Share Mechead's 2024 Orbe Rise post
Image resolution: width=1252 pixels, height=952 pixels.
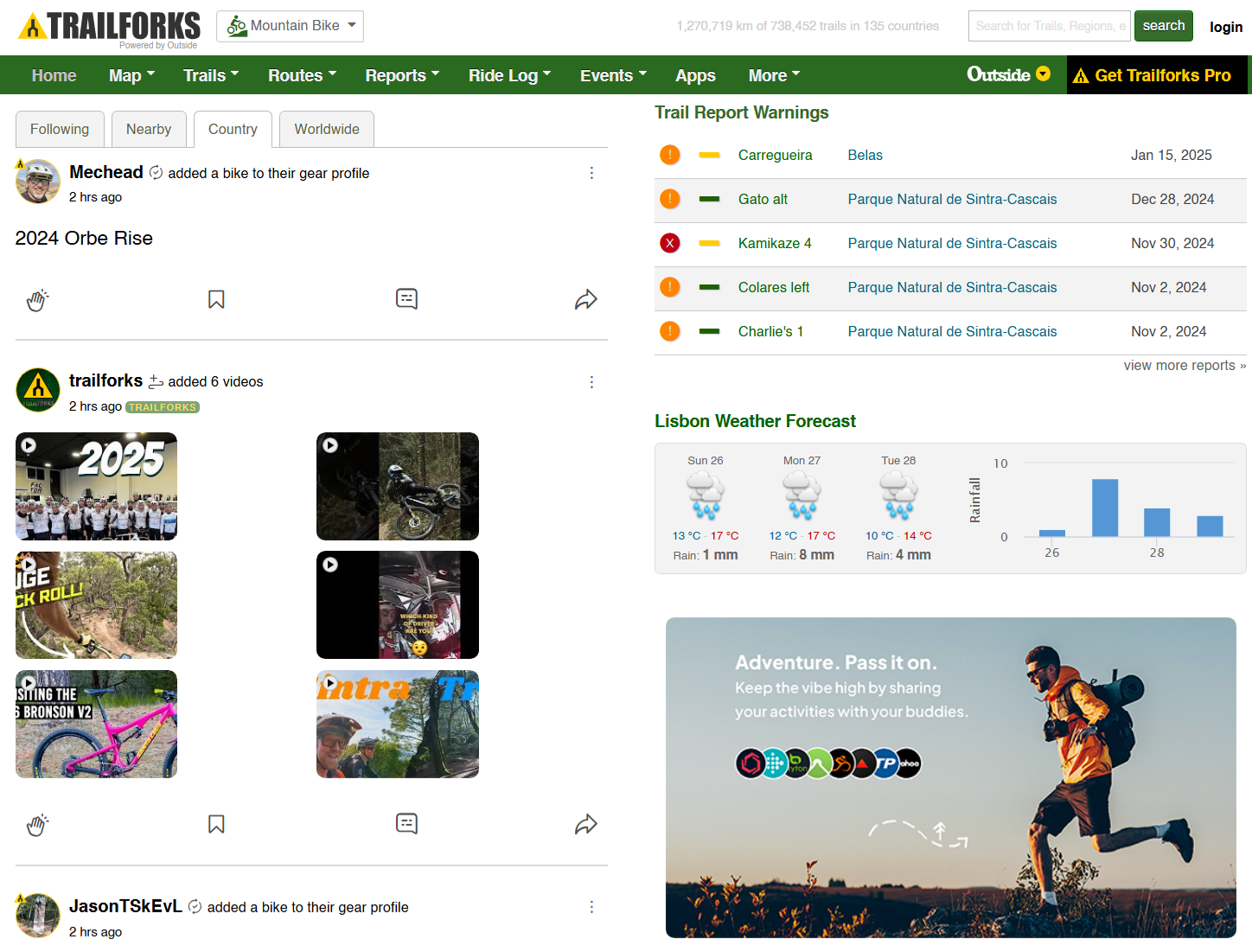pos(586,299)
